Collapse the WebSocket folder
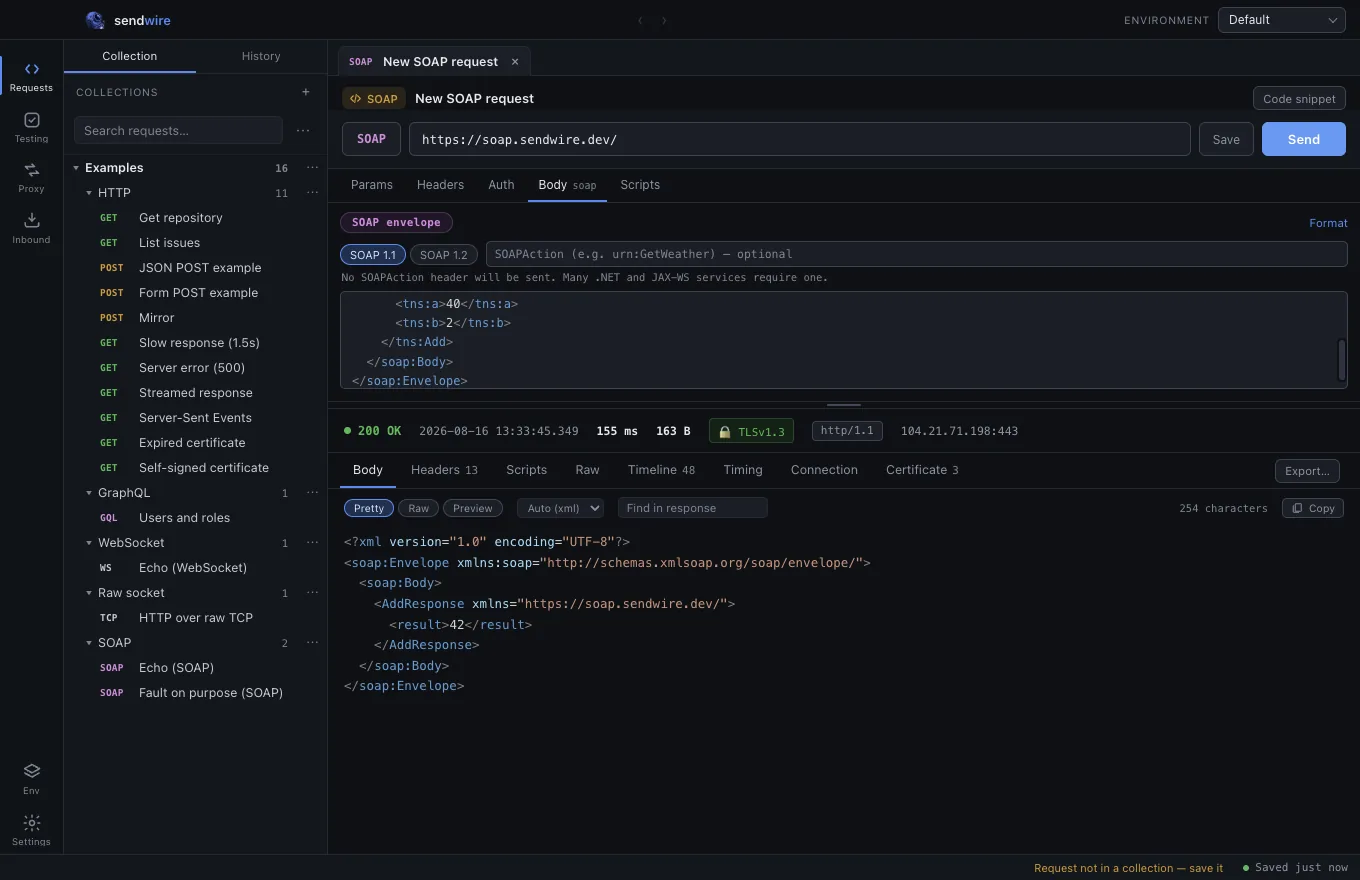Viewport: 1360px width, 880px height. (x=89, y=543)
